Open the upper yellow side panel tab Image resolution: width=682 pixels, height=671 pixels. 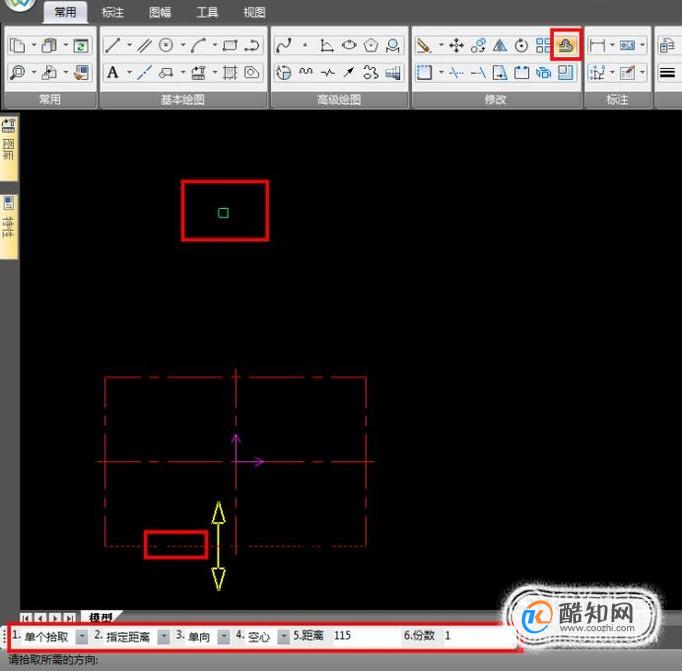coord(9,148)
